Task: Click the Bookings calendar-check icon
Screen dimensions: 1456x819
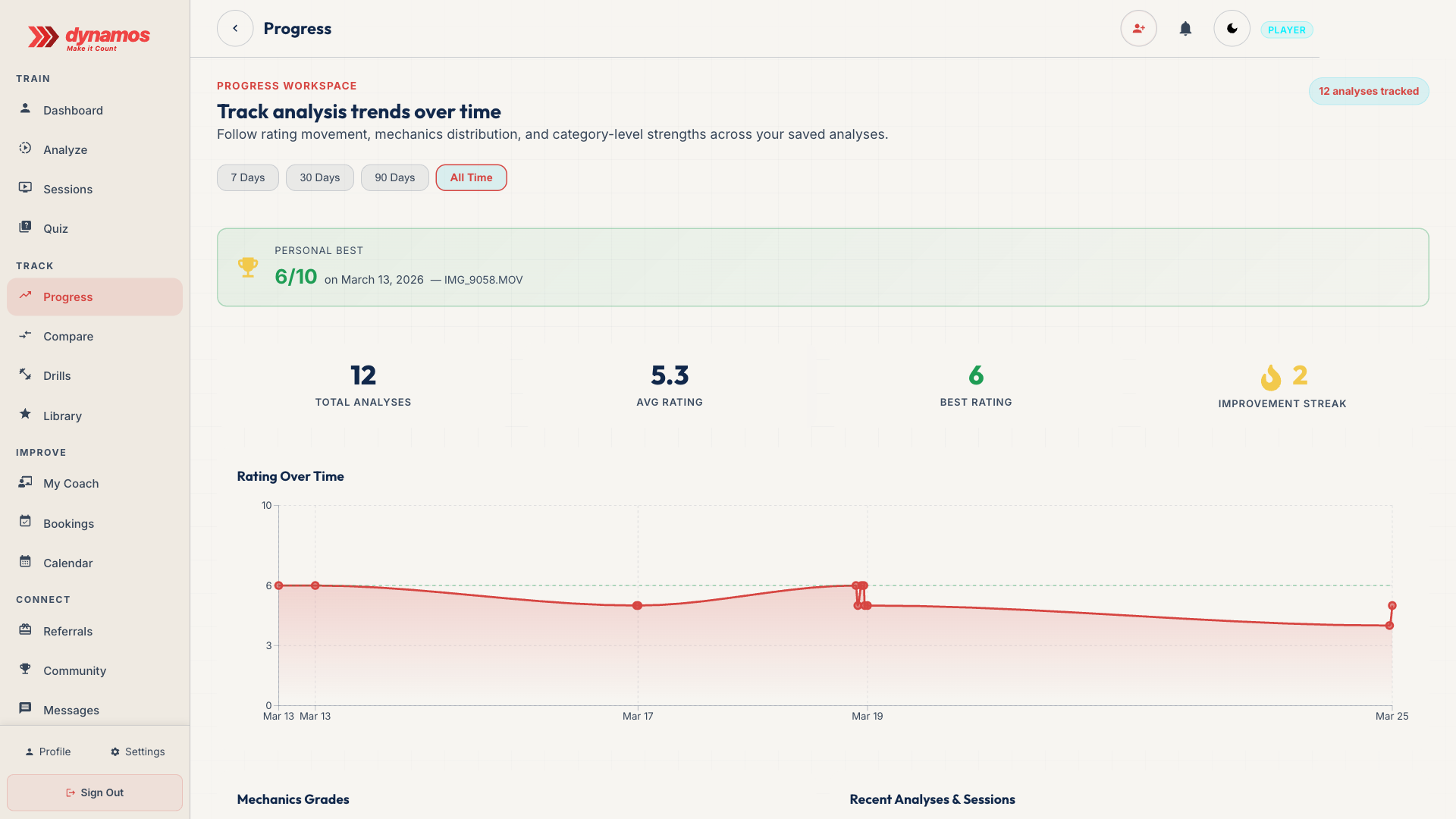Action: (x=25, y=522)
